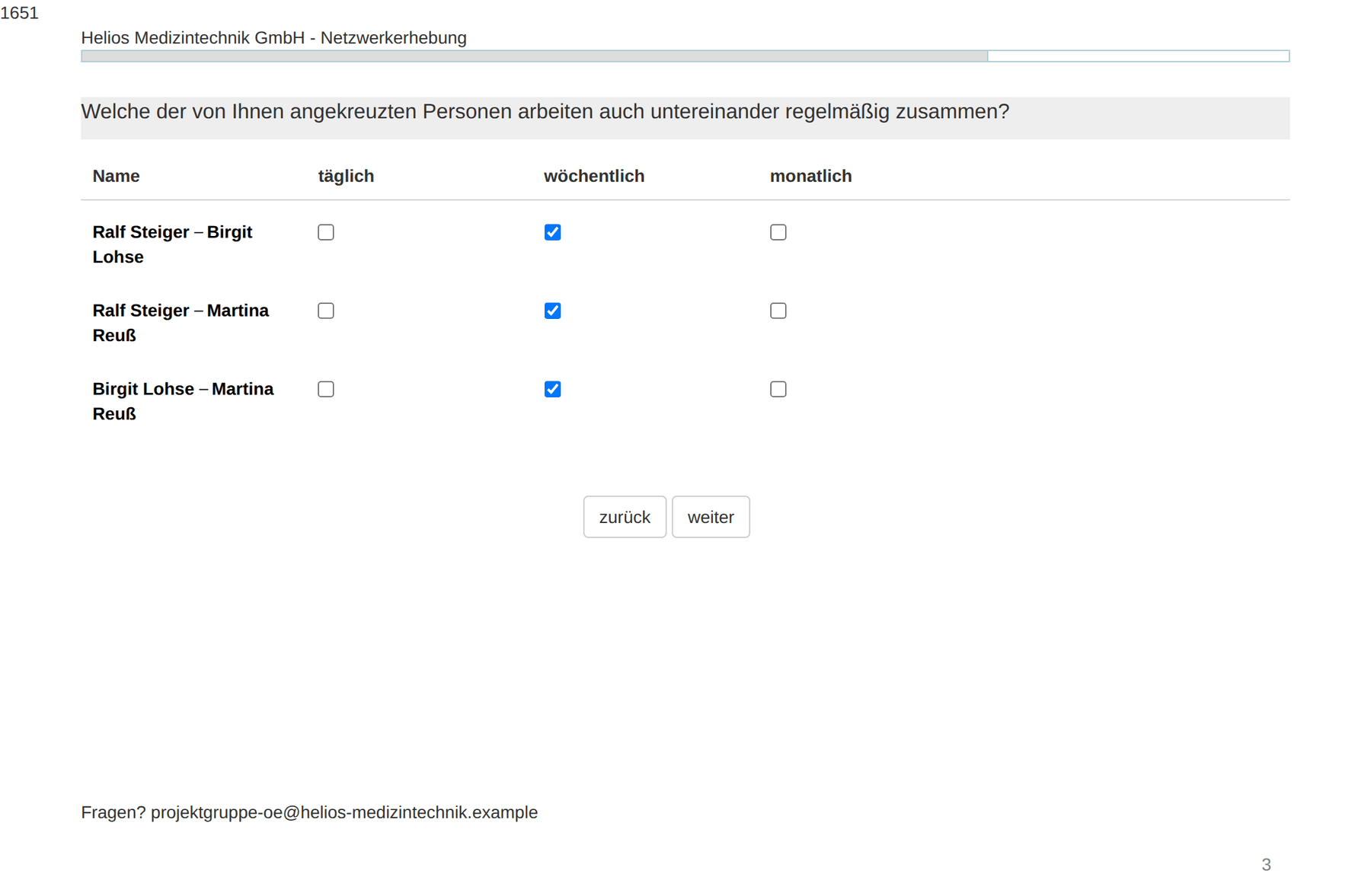Click the Helios Medizintechnik GmbH survey title
The width and height of the screenshot is (1371, 896).
[274, 37]
